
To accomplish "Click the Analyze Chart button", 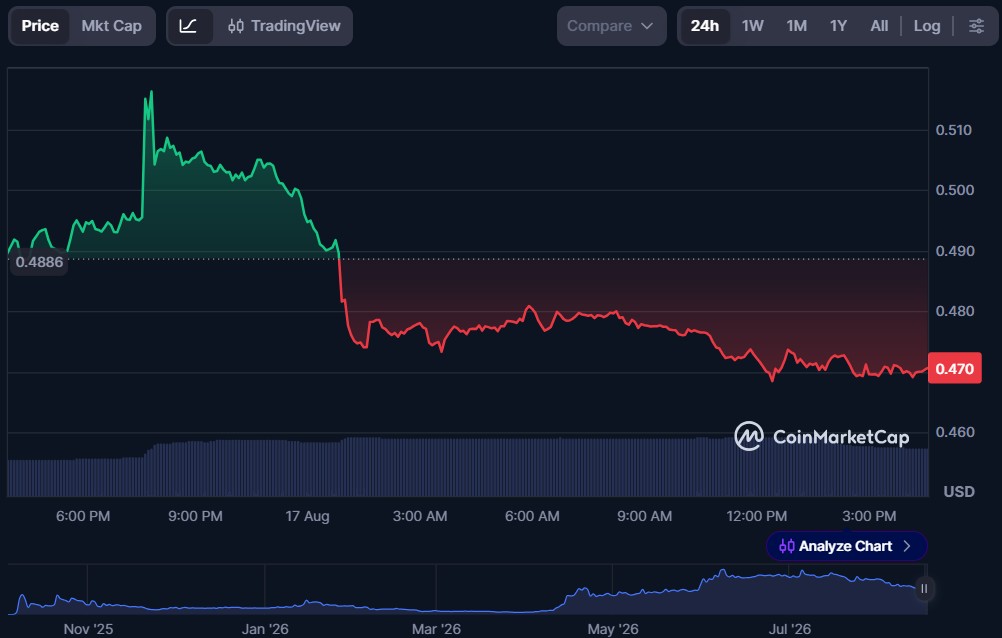I will pyautogui.click(x=846, y=546).
